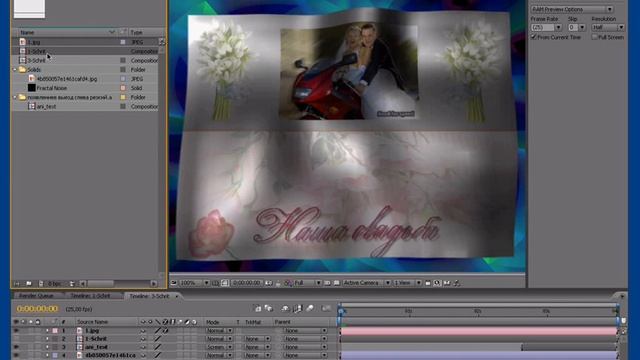Open the 1 View layout dropdown
Viewport: 640px width, 360px height.
[407, 283]
